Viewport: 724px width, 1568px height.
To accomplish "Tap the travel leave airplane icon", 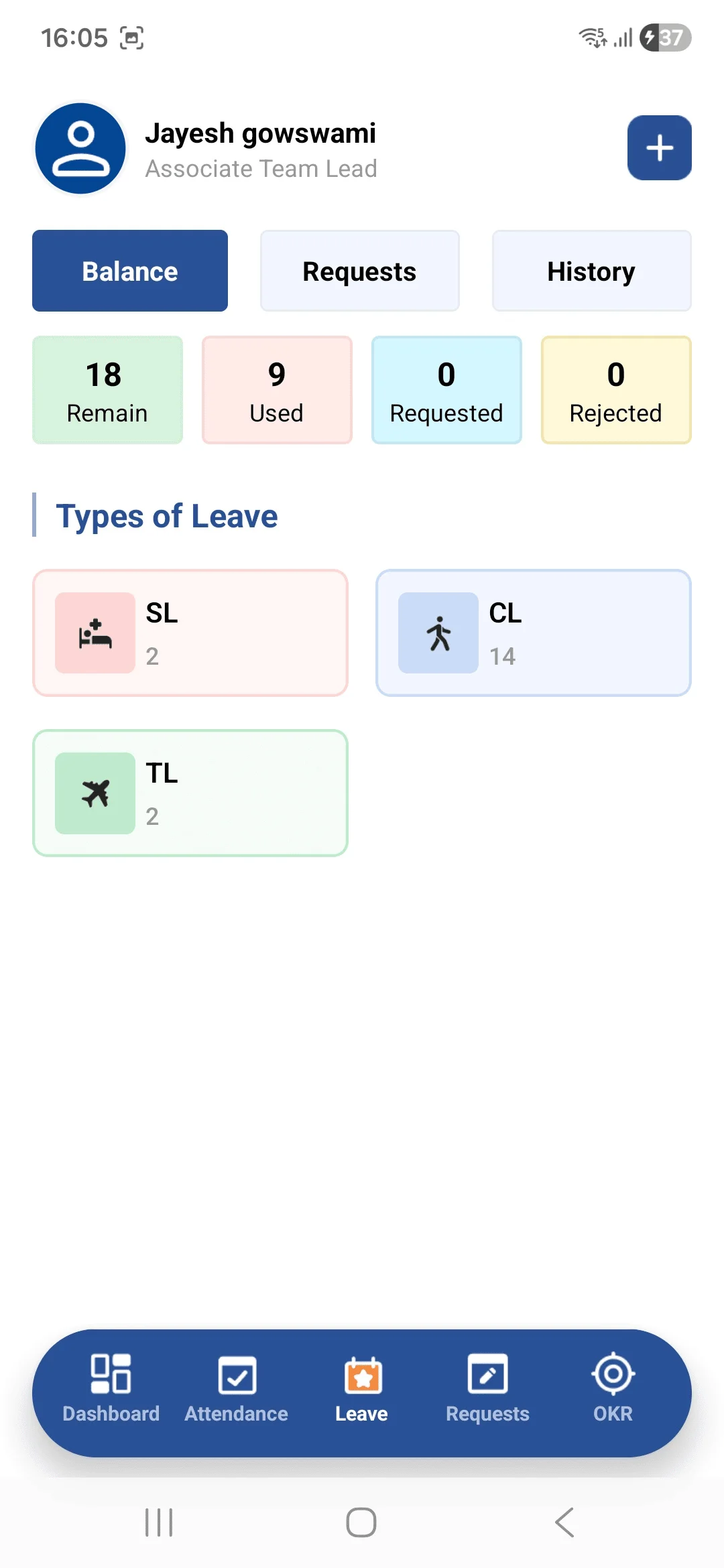I will pyautogui.click(x=95, y=793).
